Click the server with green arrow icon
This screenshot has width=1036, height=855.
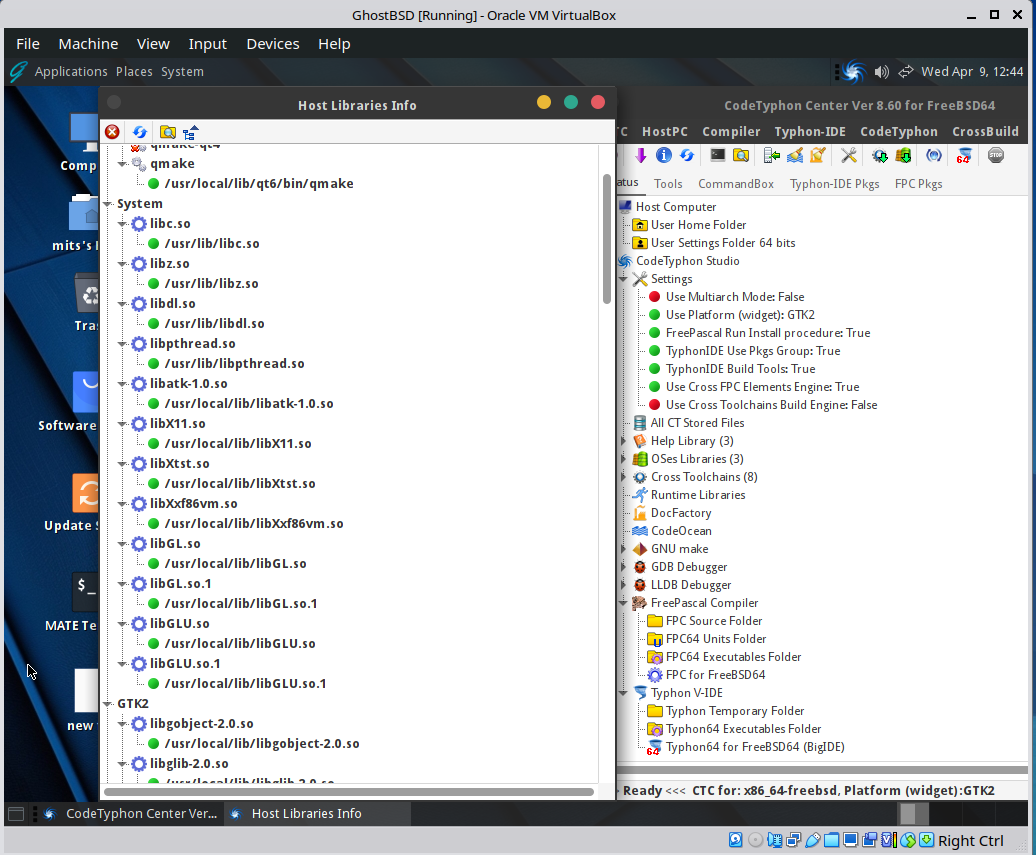[x=771, y=155]
